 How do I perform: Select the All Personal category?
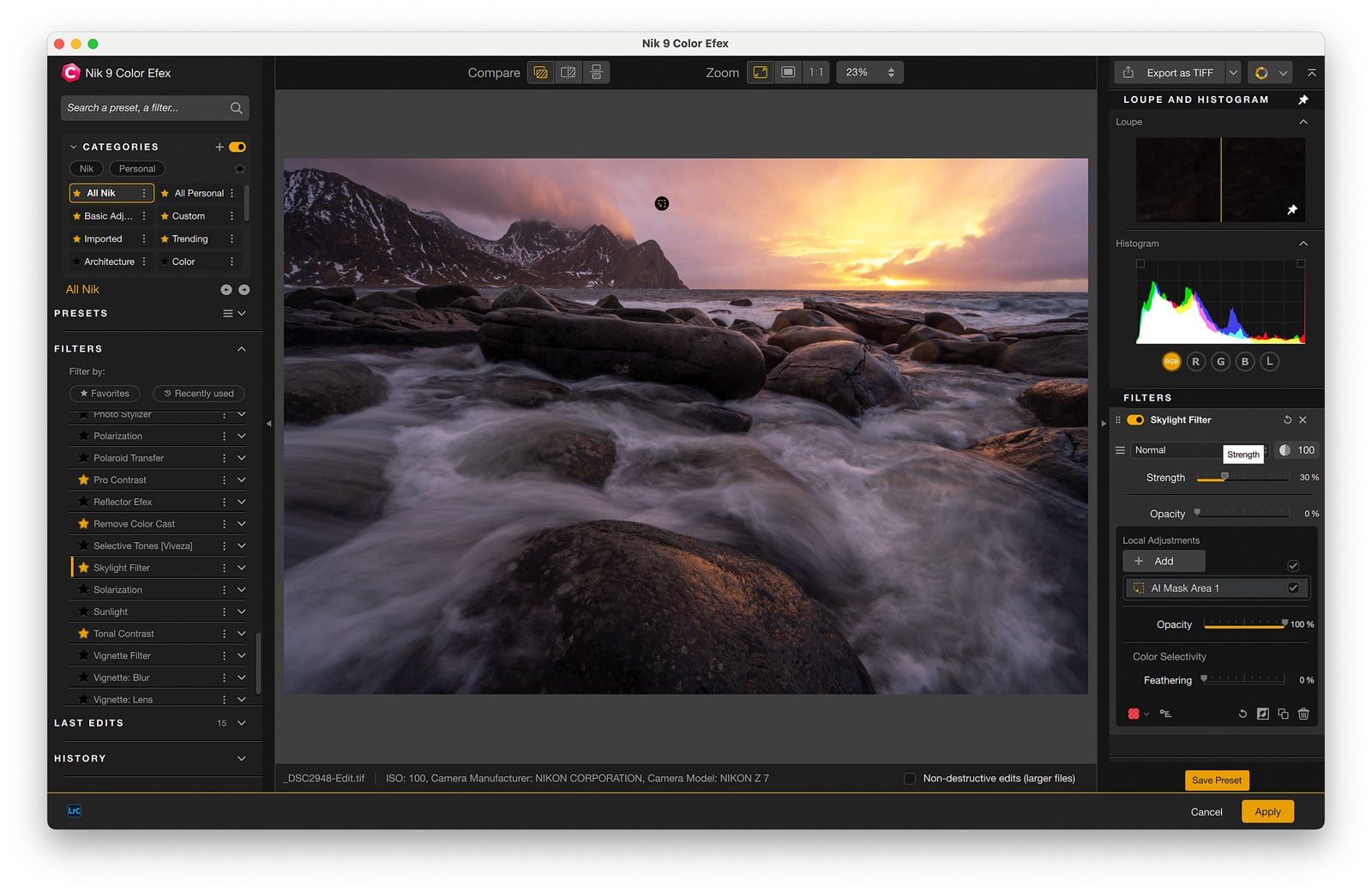(x=199, y=194)
